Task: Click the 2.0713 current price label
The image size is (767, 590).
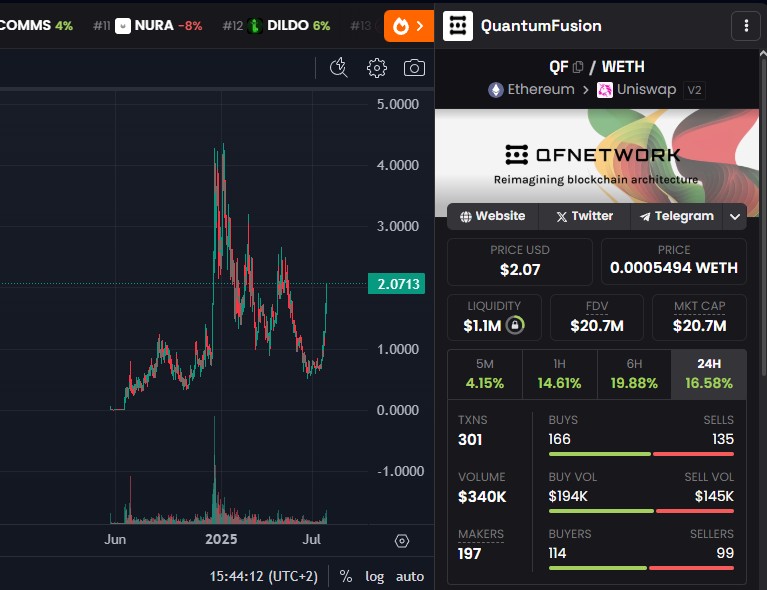Action: point(396,284)
